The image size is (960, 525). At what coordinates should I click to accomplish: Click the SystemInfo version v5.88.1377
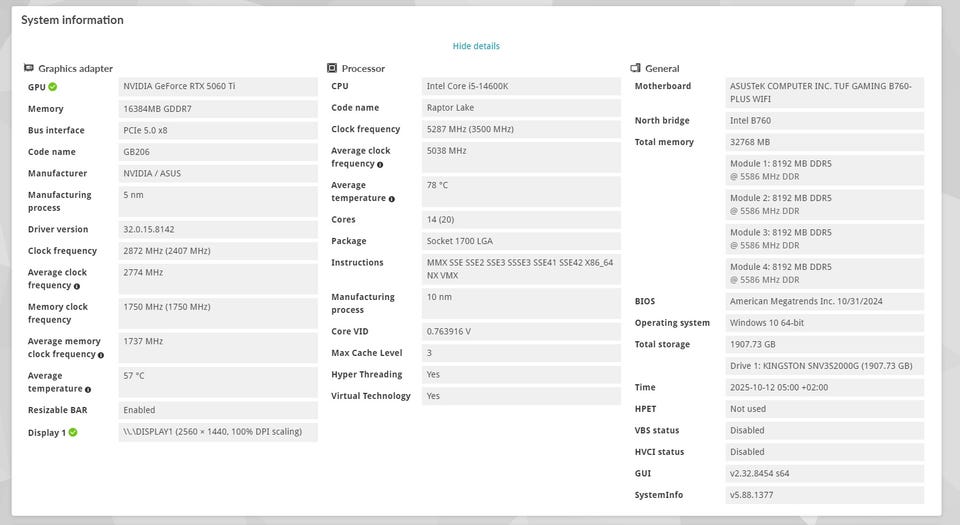pos(825,495)
